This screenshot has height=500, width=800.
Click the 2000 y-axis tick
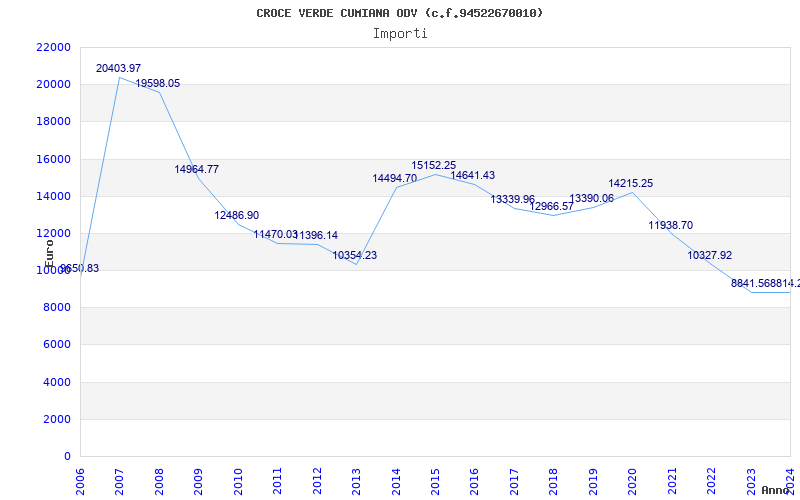point(57,419)
